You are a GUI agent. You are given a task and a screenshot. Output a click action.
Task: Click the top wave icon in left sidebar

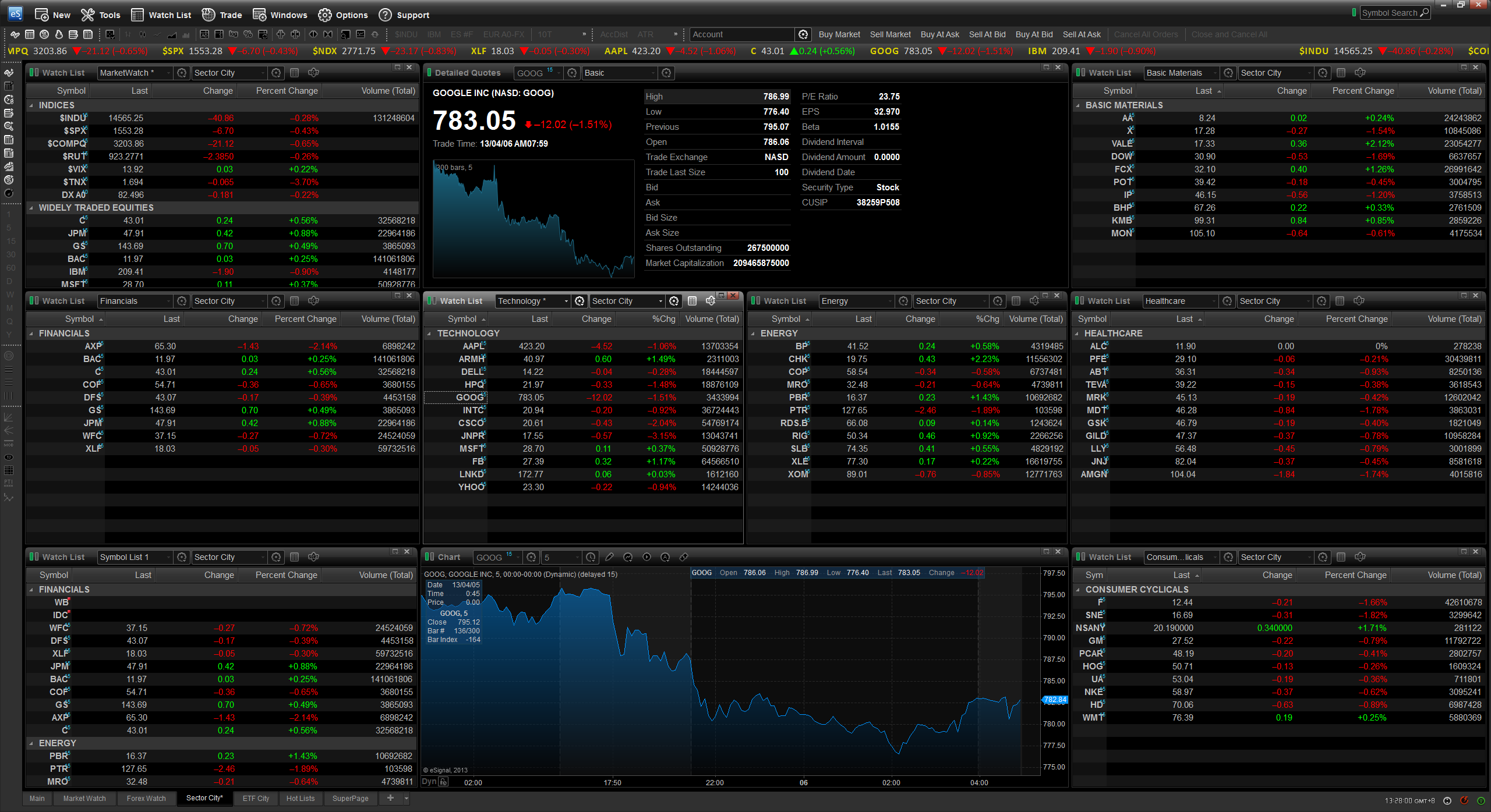click(9, 73)
